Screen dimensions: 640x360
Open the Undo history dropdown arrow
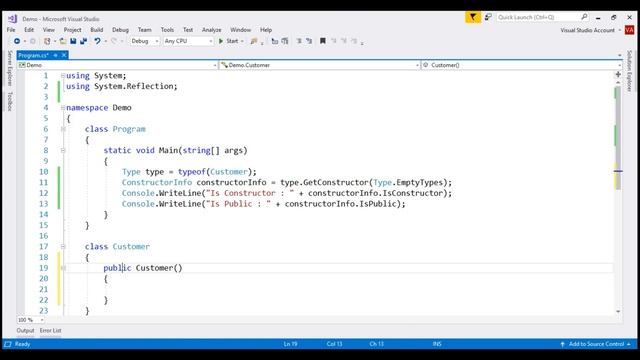click(105, 41)
